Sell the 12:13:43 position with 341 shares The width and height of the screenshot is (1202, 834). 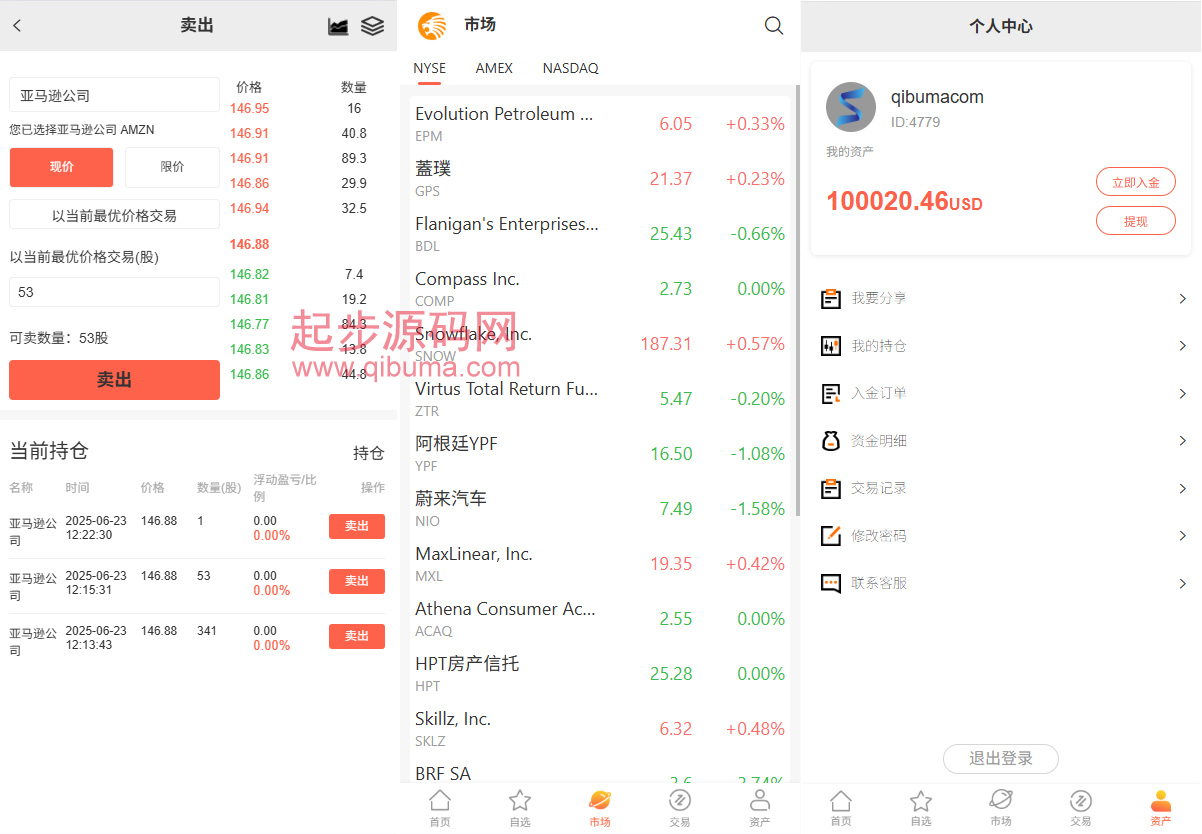click(x=357, y=636)
